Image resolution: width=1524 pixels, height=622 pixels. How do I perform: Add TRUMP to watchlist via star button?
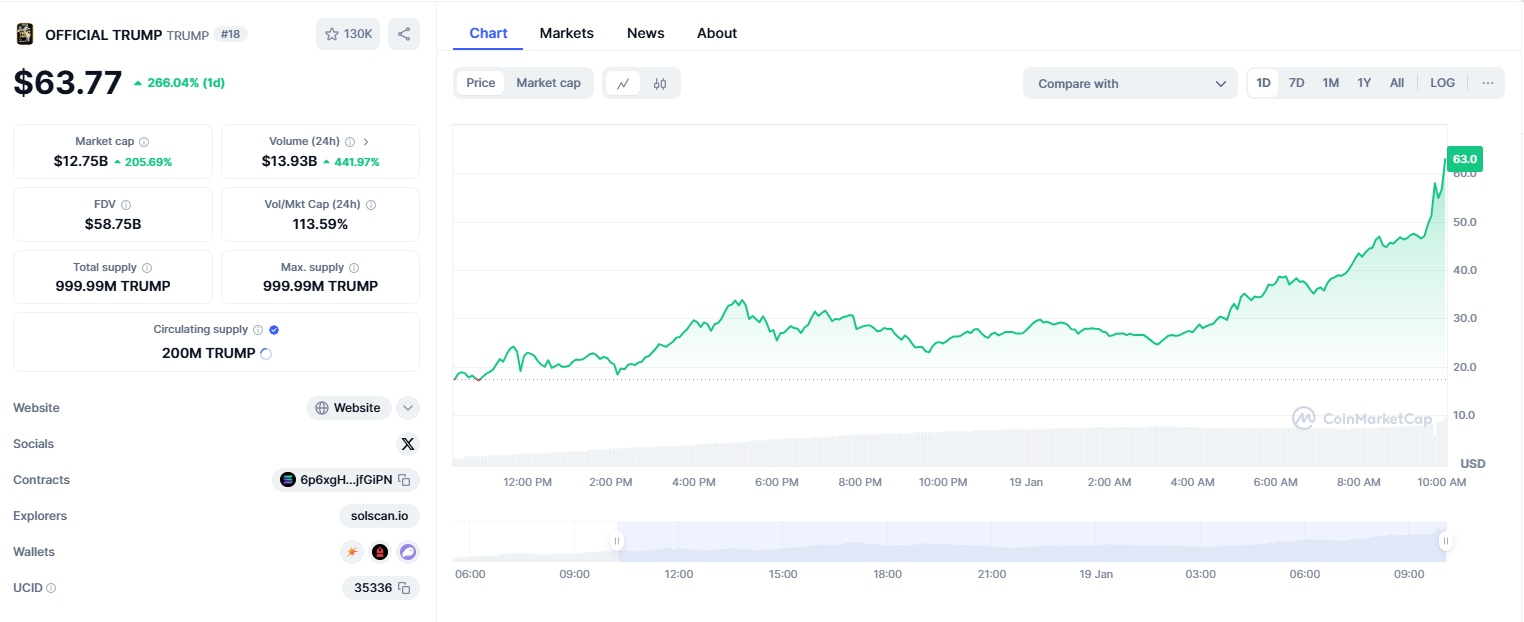[348, 34]
